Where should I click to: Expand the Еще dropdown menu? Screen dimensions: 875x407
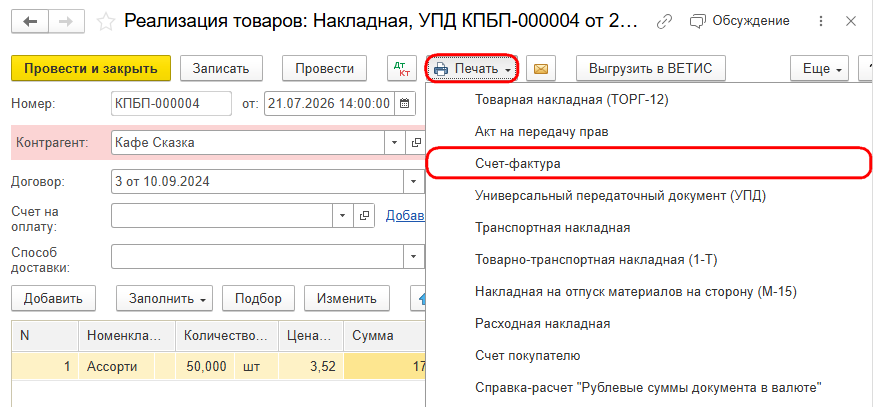point(819,69)
